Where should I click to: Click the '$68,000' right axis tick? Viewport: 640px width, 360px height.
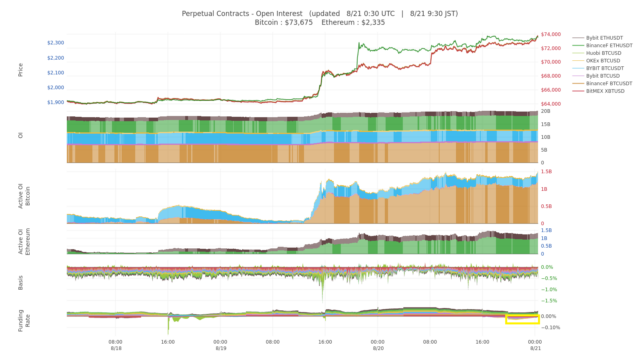coord(551,76)
